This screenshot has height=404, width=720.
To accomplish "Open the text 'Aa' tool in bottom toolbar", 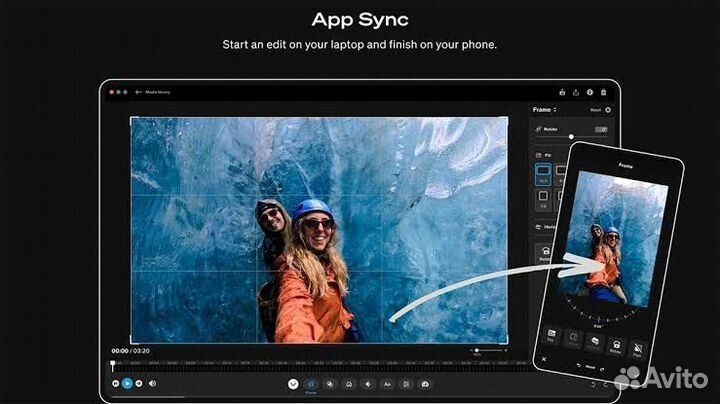I will (387, 384).
